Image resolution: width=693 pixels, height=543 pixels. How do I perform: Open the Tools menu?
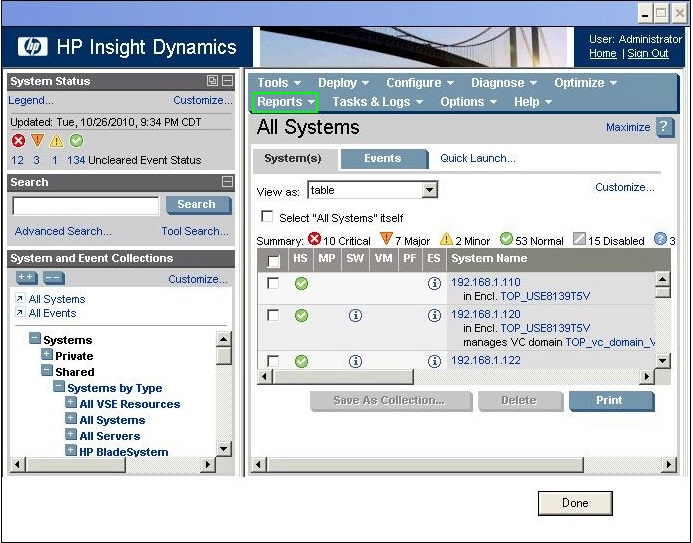pyautogui.click(x=278, y=83)
